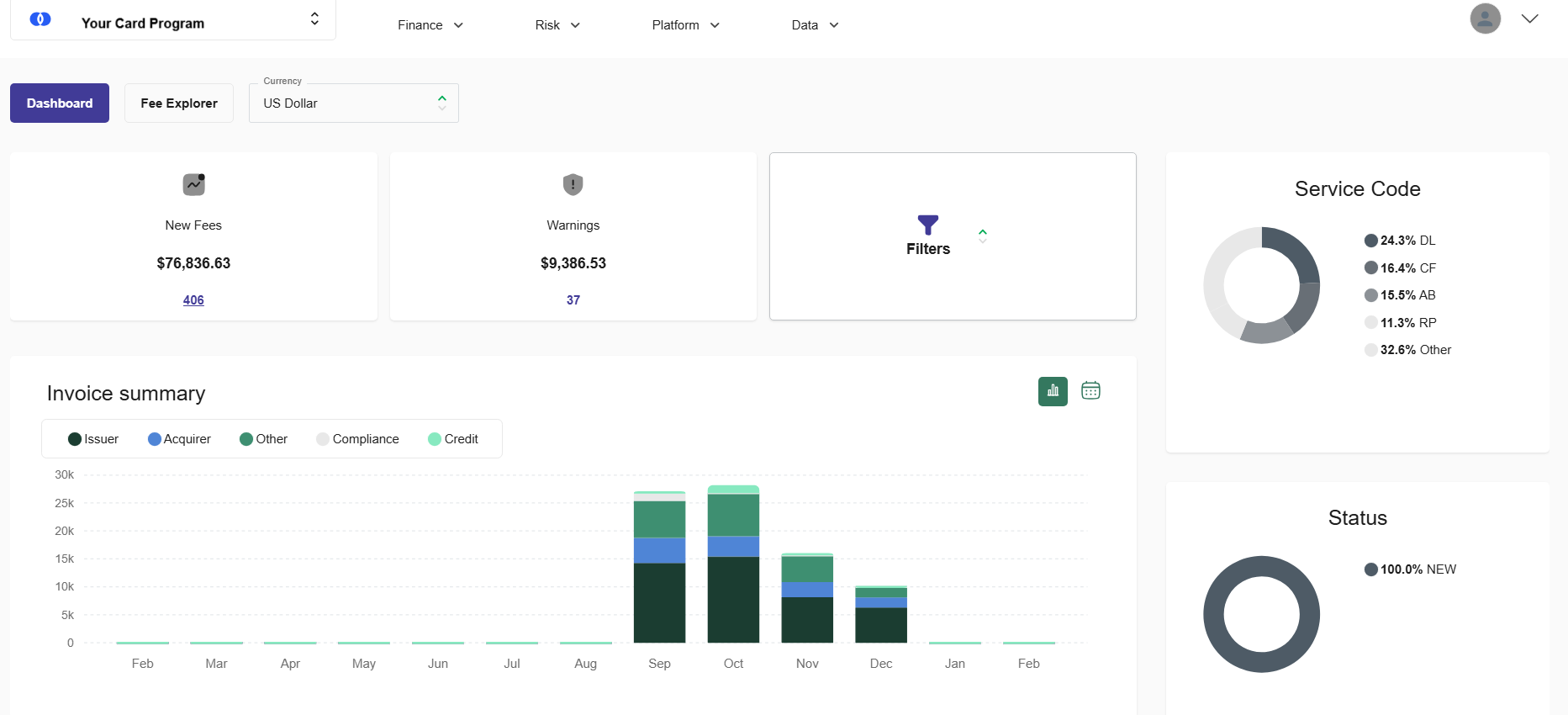Screen dimensions: 1568x715
Task: Click the Filters label
Action: click(x=928, y=249)
